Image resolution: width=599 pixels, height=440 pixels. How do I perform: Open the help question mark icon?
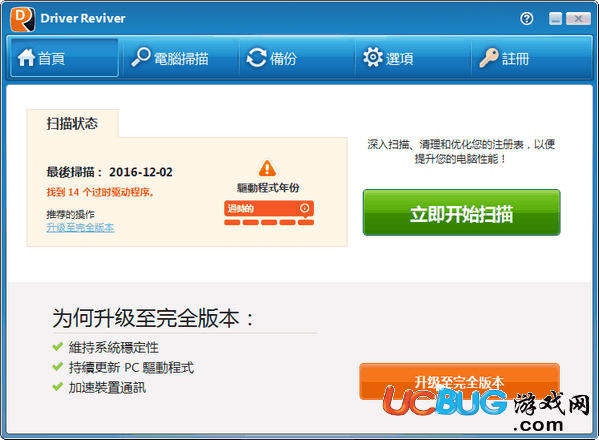point(526,18)
